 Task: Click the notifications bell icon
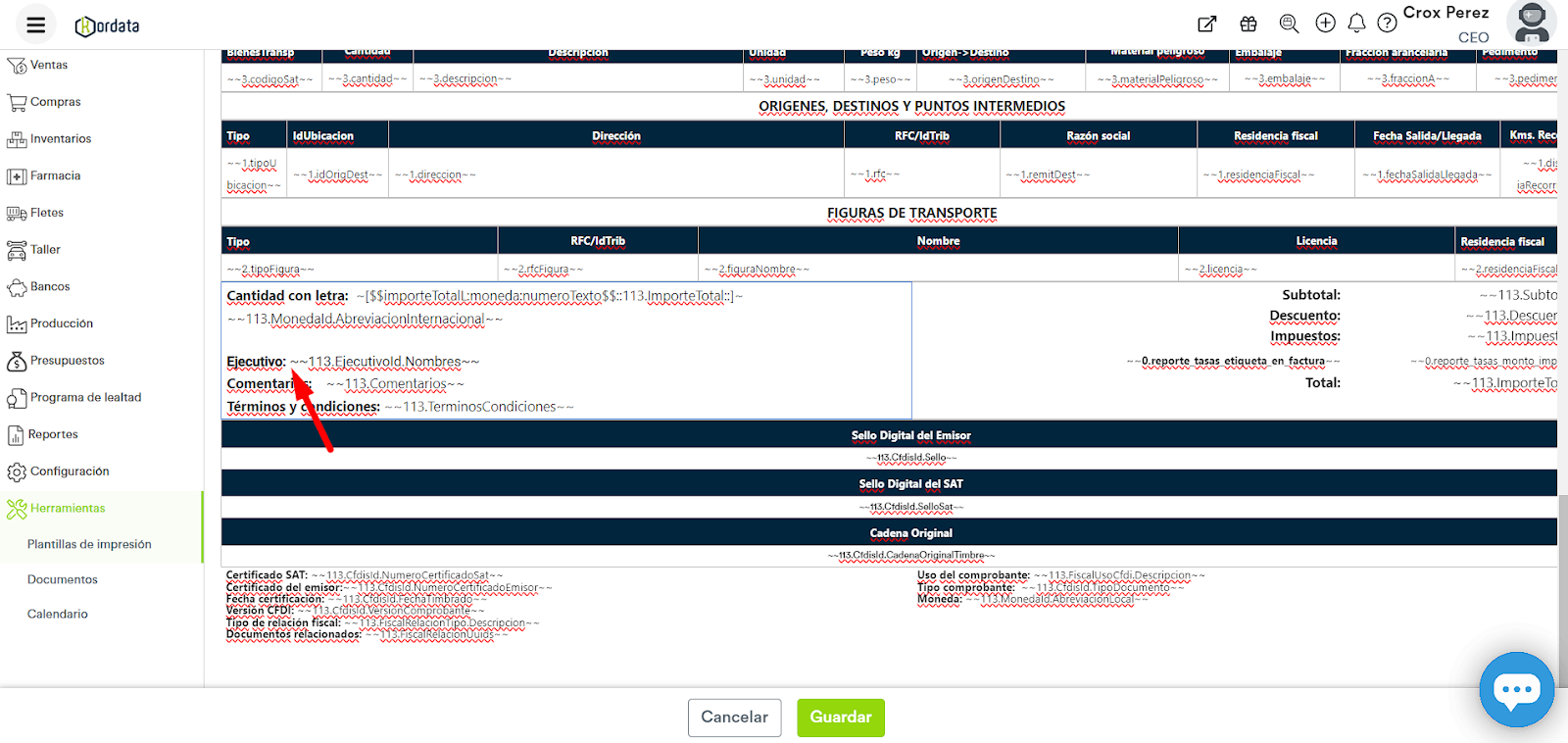[x=1356, y=23]
